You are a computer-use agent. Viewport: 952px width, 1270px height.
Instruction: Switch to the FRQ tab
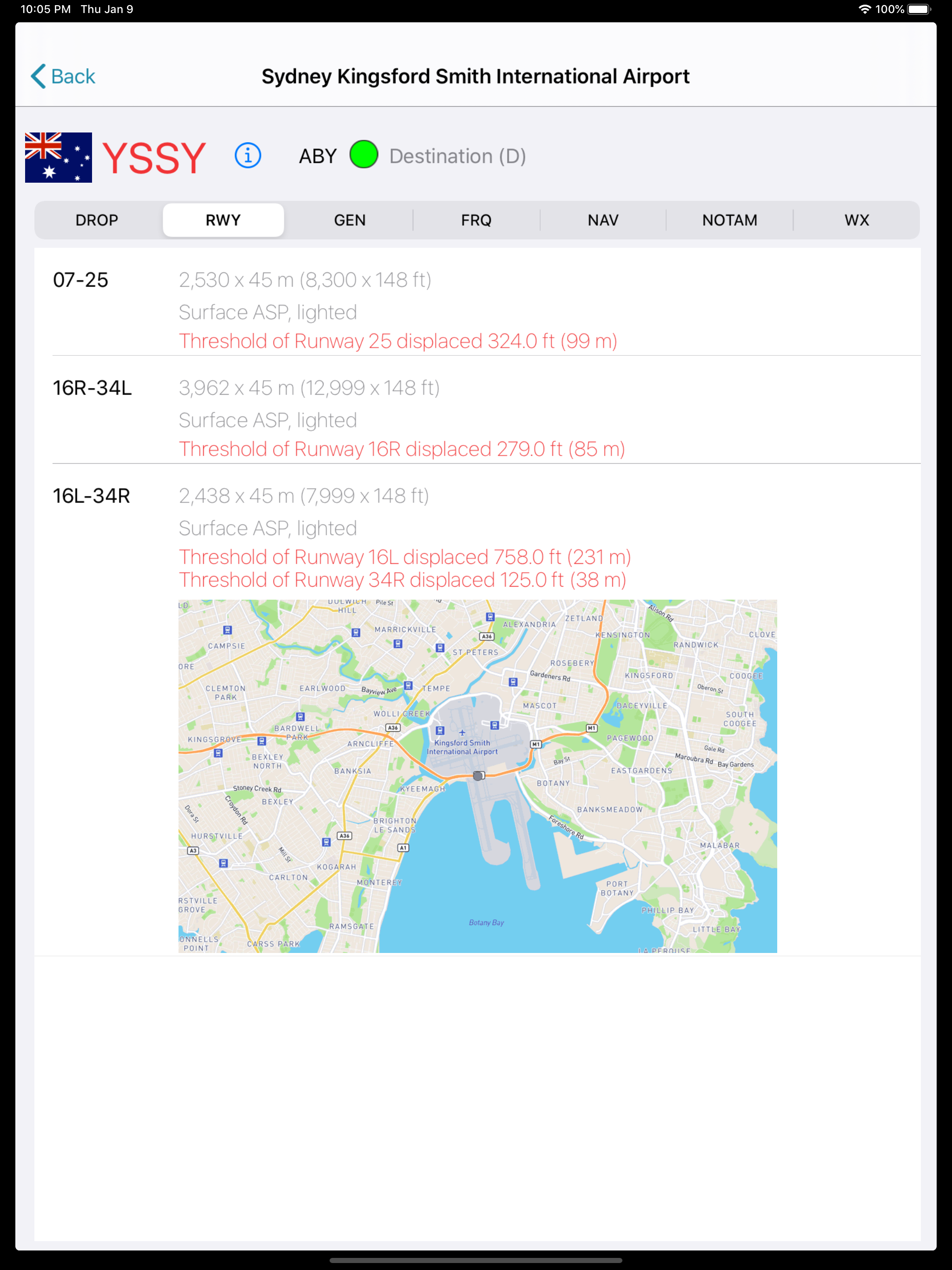click(476, 220)
